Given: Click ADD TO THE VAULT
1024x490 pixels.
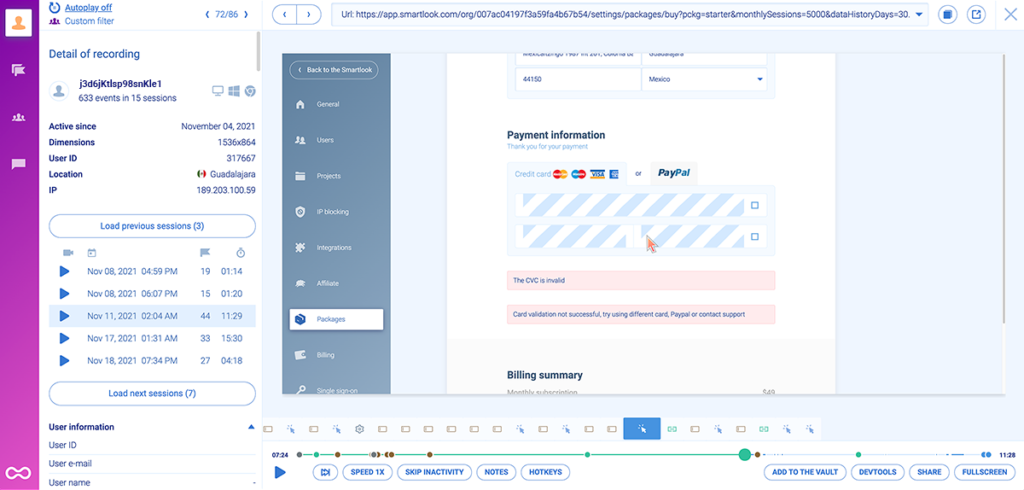Looking at the screenshot, I should click(805, 472).
